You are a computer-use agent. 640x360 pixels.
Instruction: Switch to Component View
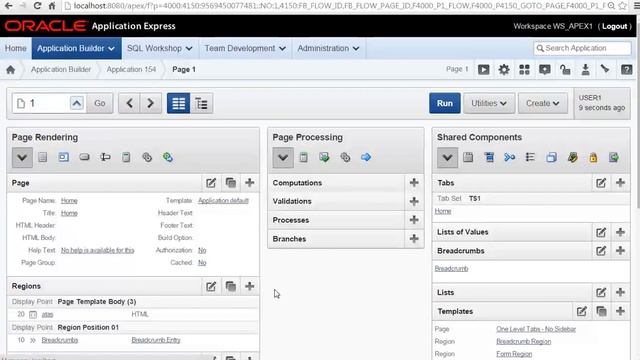tap(178, 103)
